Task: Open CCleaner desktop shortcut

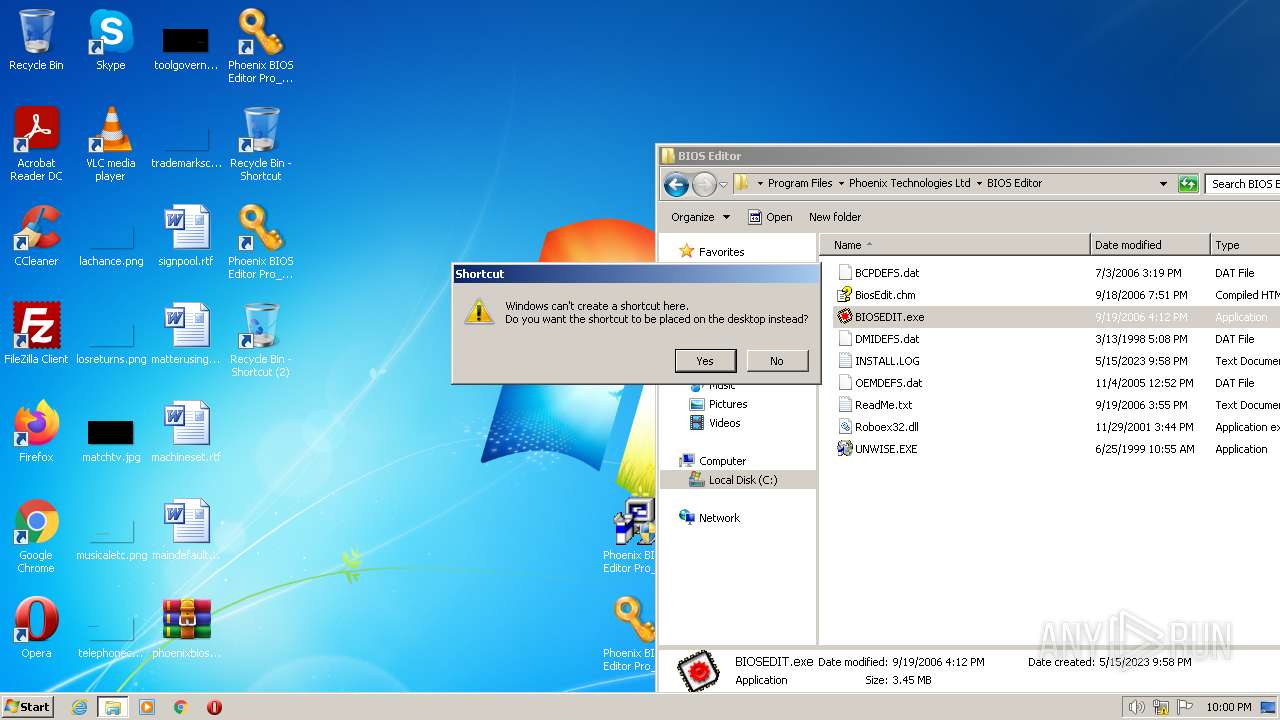Action: coord(36,236)
